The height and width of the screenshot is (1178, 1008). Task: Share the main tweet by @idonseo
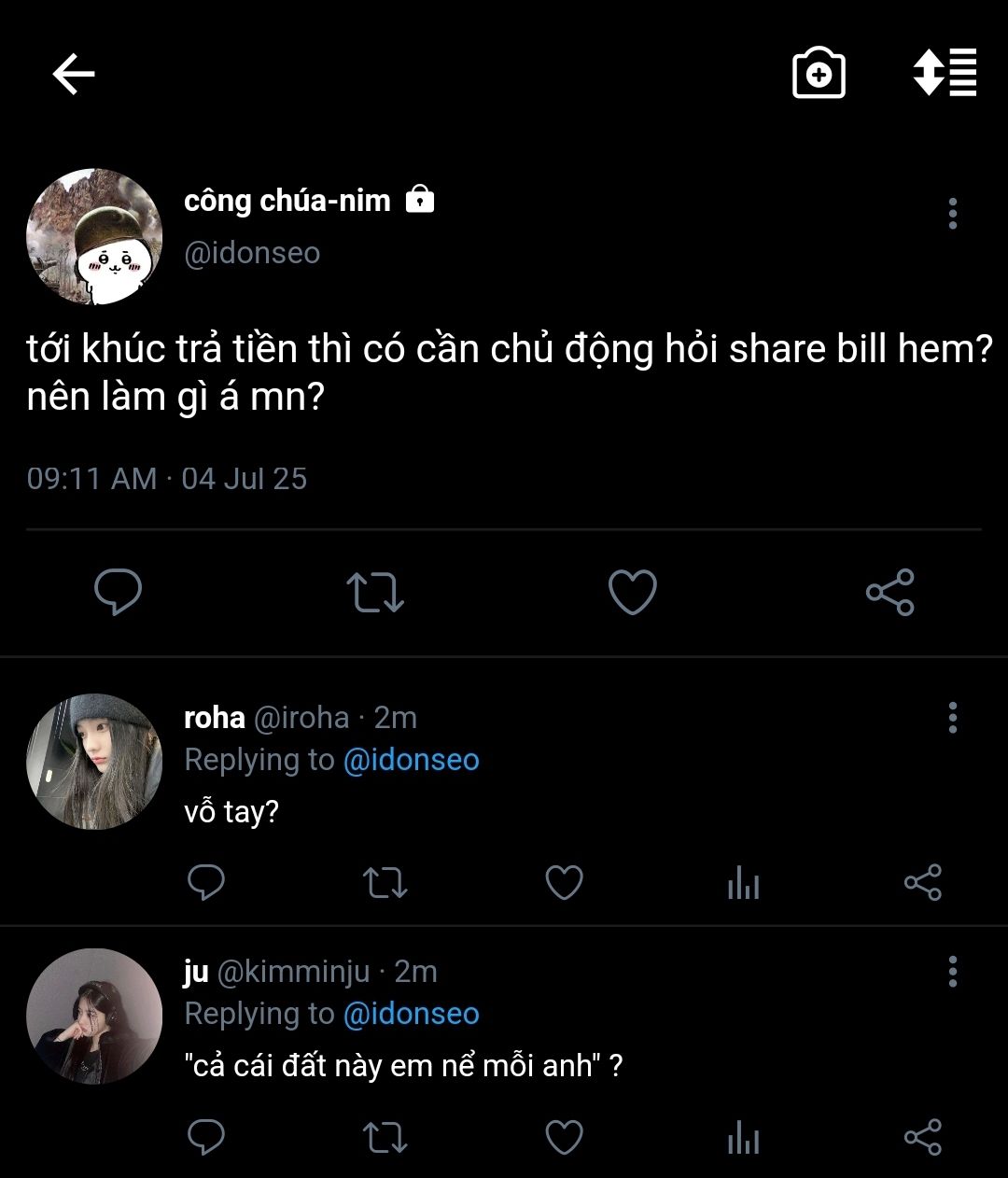(889, 592)
